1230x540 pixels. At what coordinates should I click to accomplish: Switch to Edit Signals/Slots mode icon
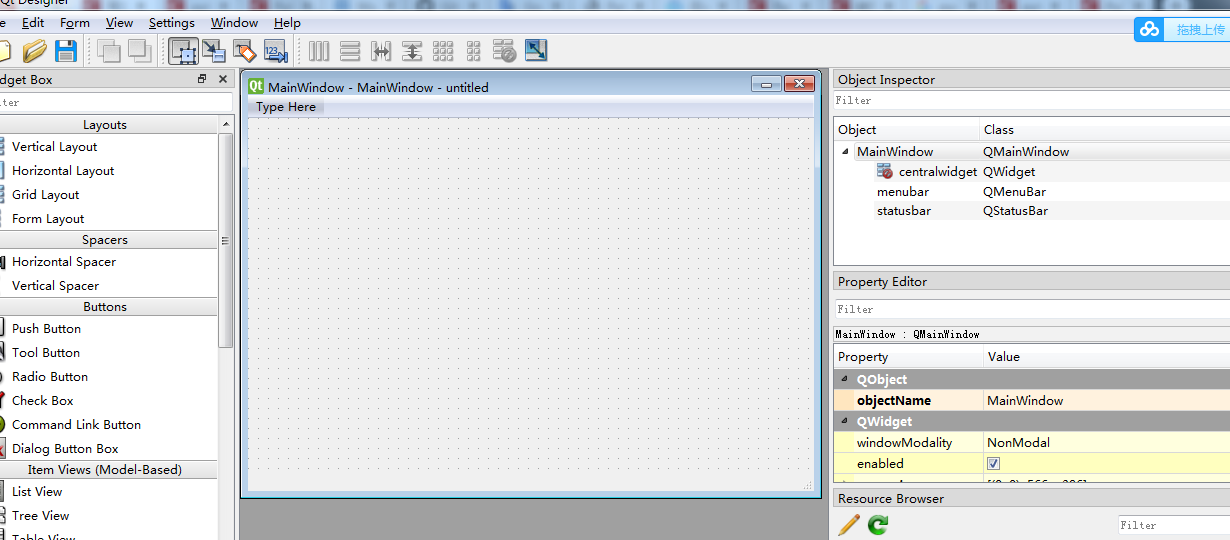pyautogui.click(x=214, y=51)
